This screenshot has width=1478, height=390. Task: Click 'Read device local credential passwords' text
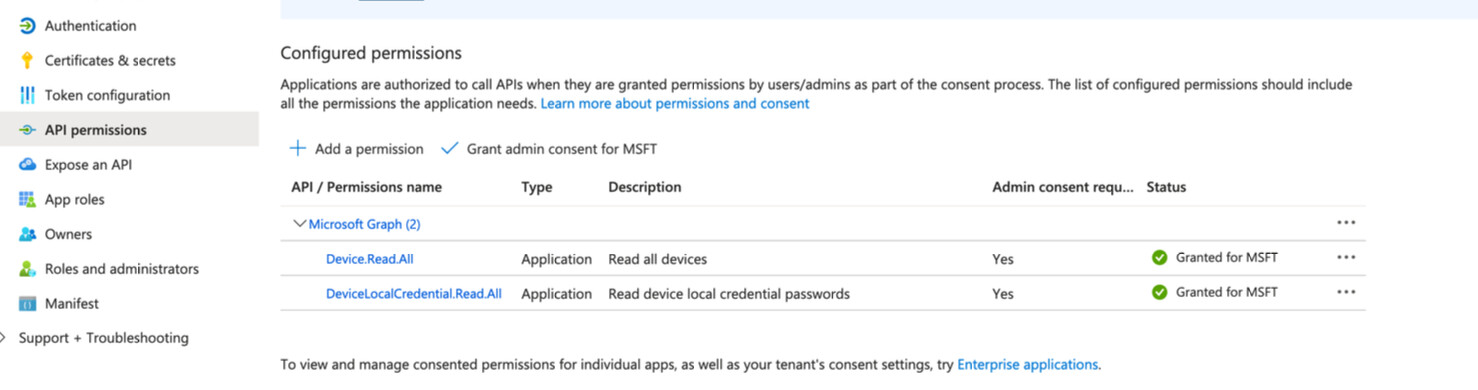coord(729,294)
